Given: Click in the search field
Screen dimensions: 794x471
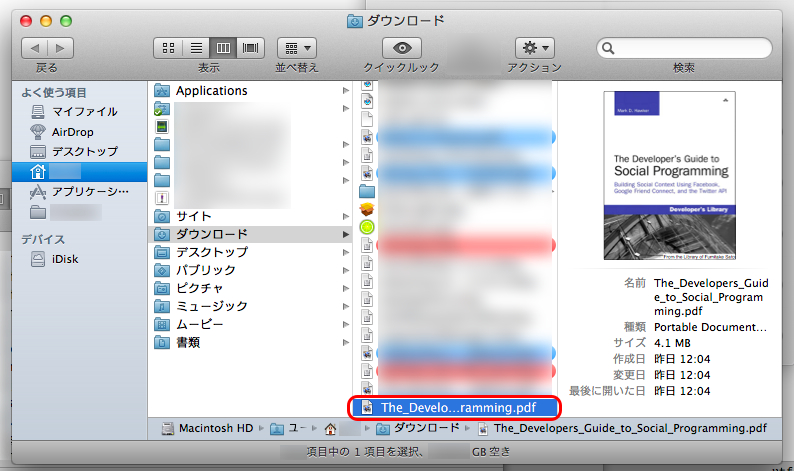Looking at the screenshot, I should click(690, 47).
